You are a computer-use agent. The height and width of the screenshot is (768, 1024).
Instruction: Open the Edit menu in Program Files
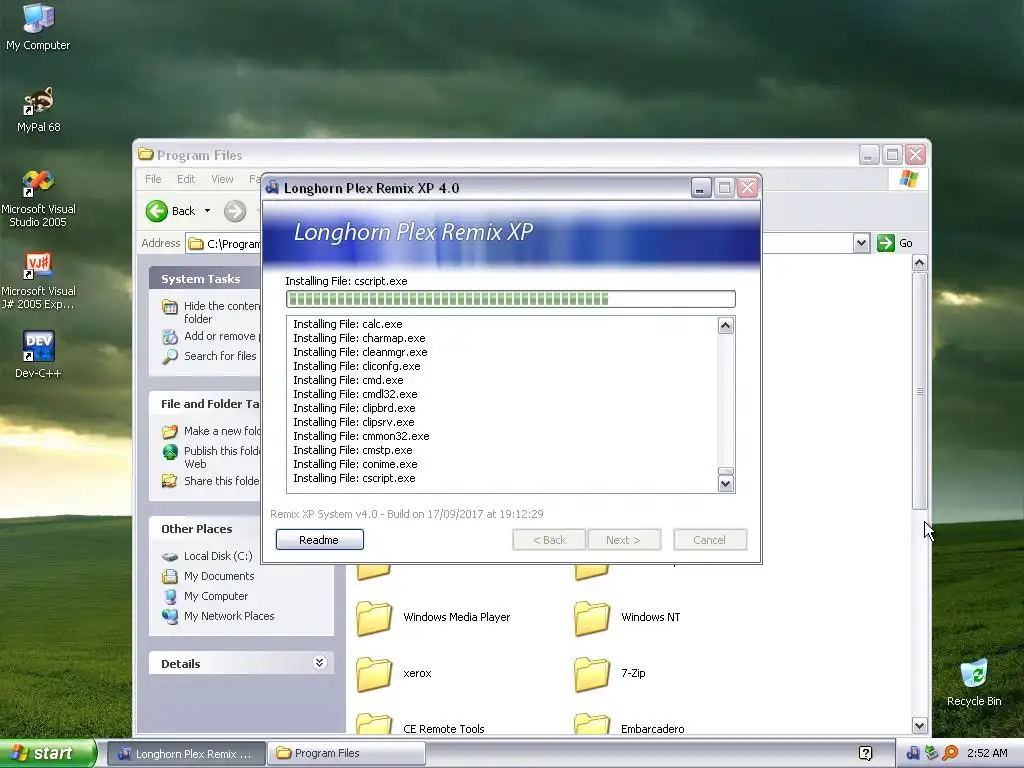(186, 179)
